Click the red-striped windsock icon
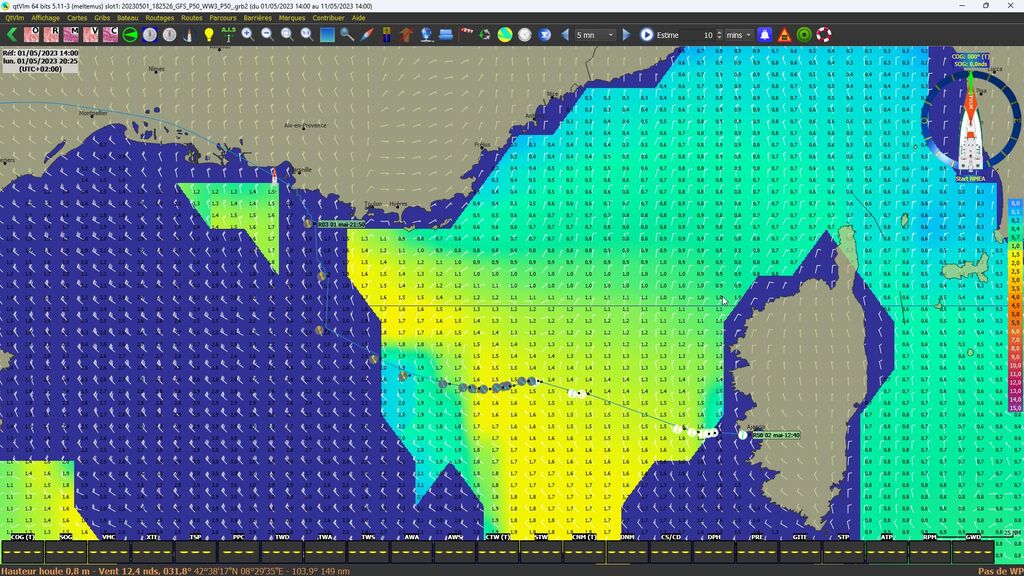1024x576 pixels. [466, 33]
